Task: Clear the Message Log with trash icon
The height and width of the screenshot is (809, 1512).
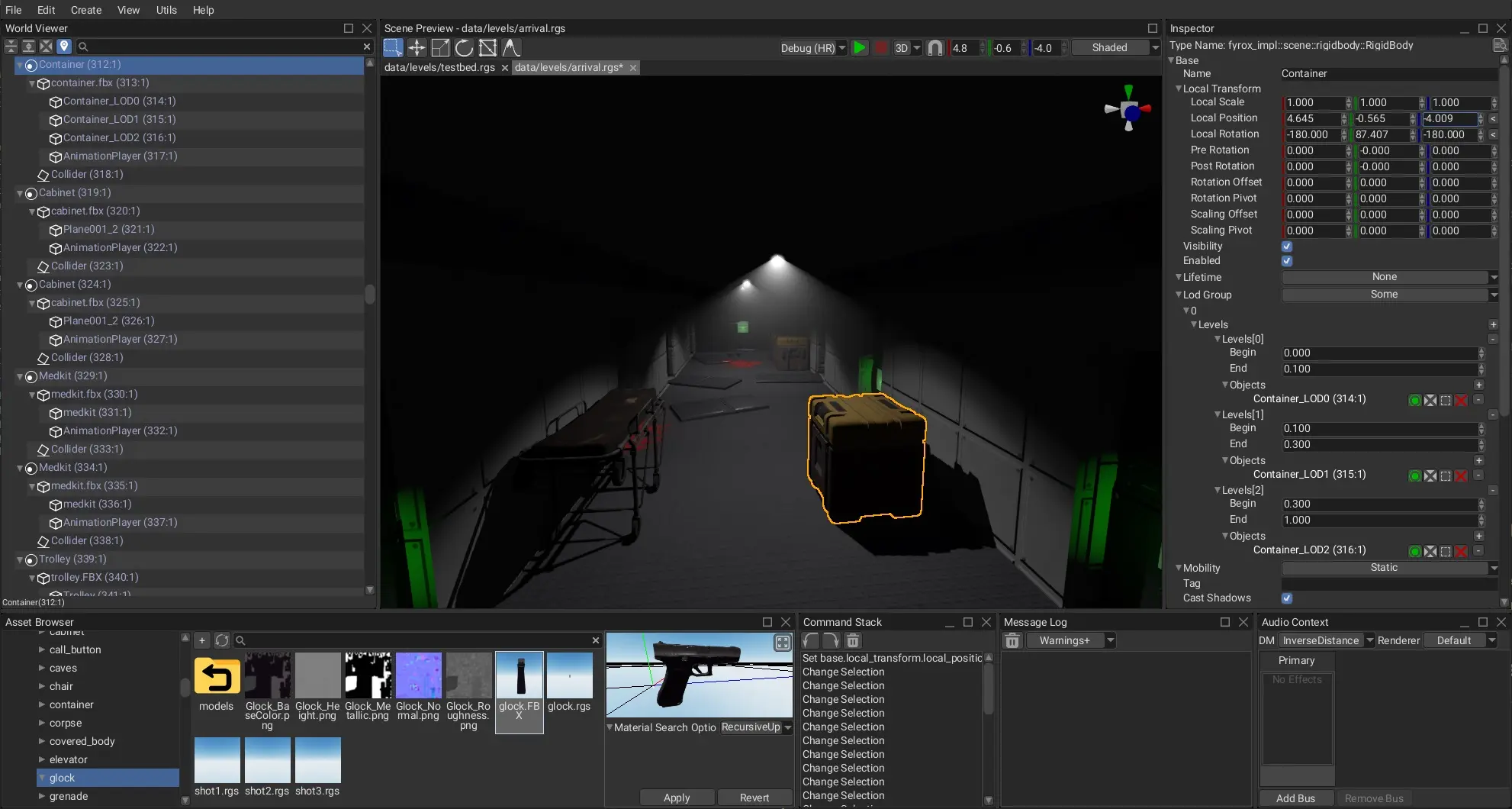Action: click(1012, 641)
